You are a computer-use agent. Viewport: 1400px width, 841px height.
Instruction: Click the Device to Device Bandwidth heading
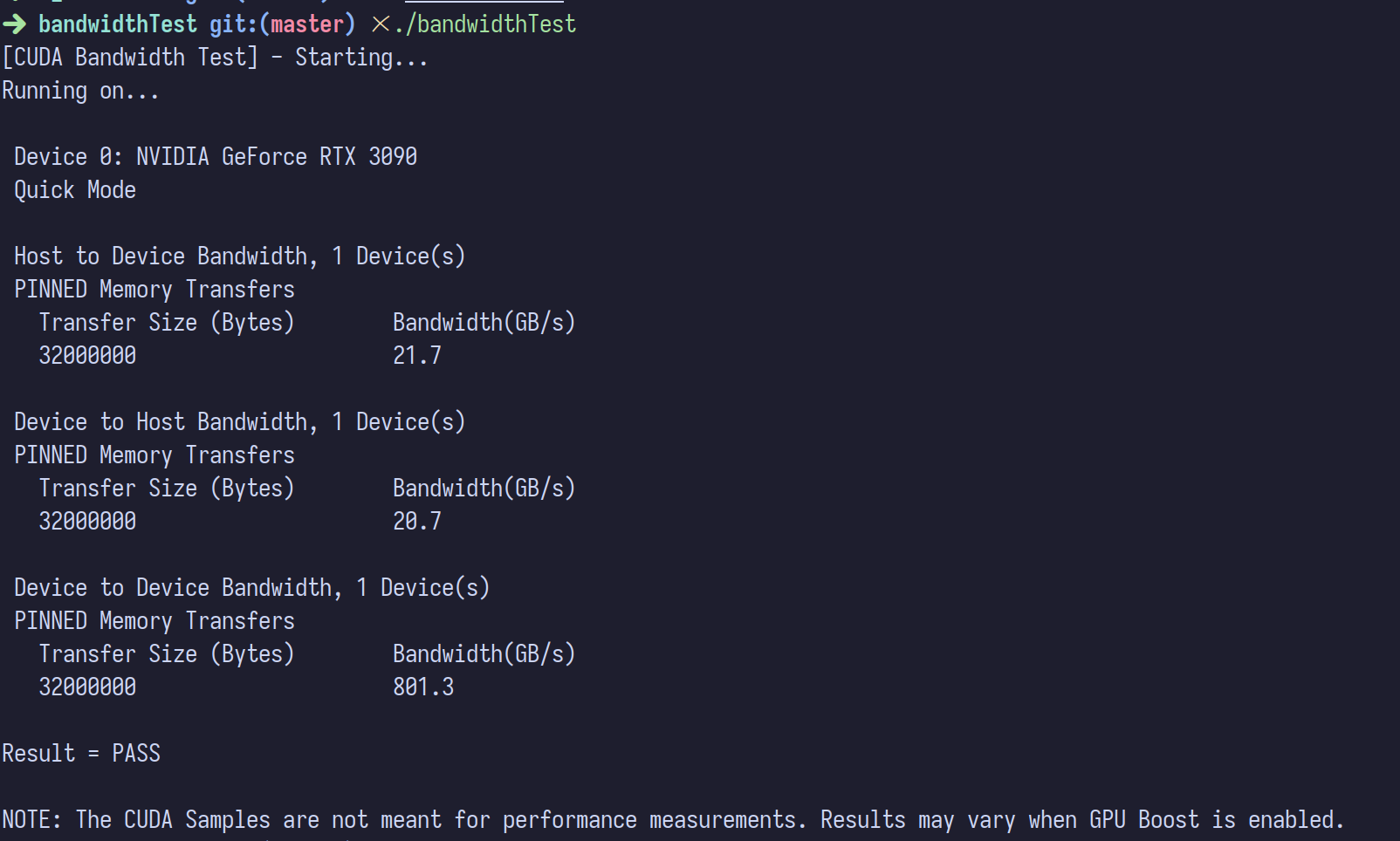pos(251,588)
